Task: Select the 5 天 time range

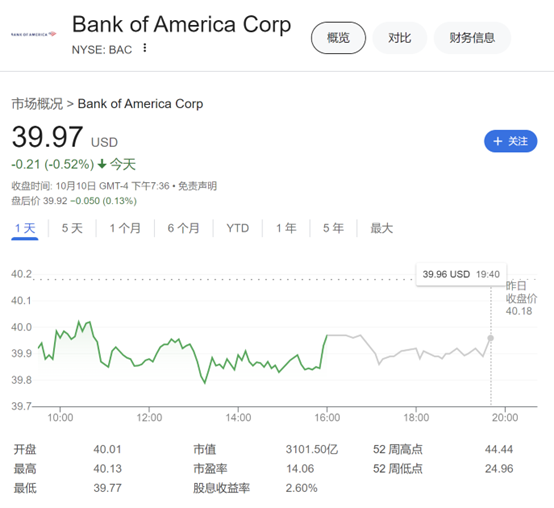Action: (x=72, y=228)
